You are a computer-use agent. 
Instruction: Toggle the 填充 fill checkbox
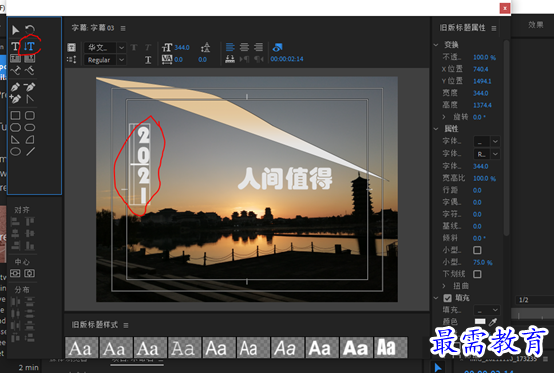pos(447,298)
